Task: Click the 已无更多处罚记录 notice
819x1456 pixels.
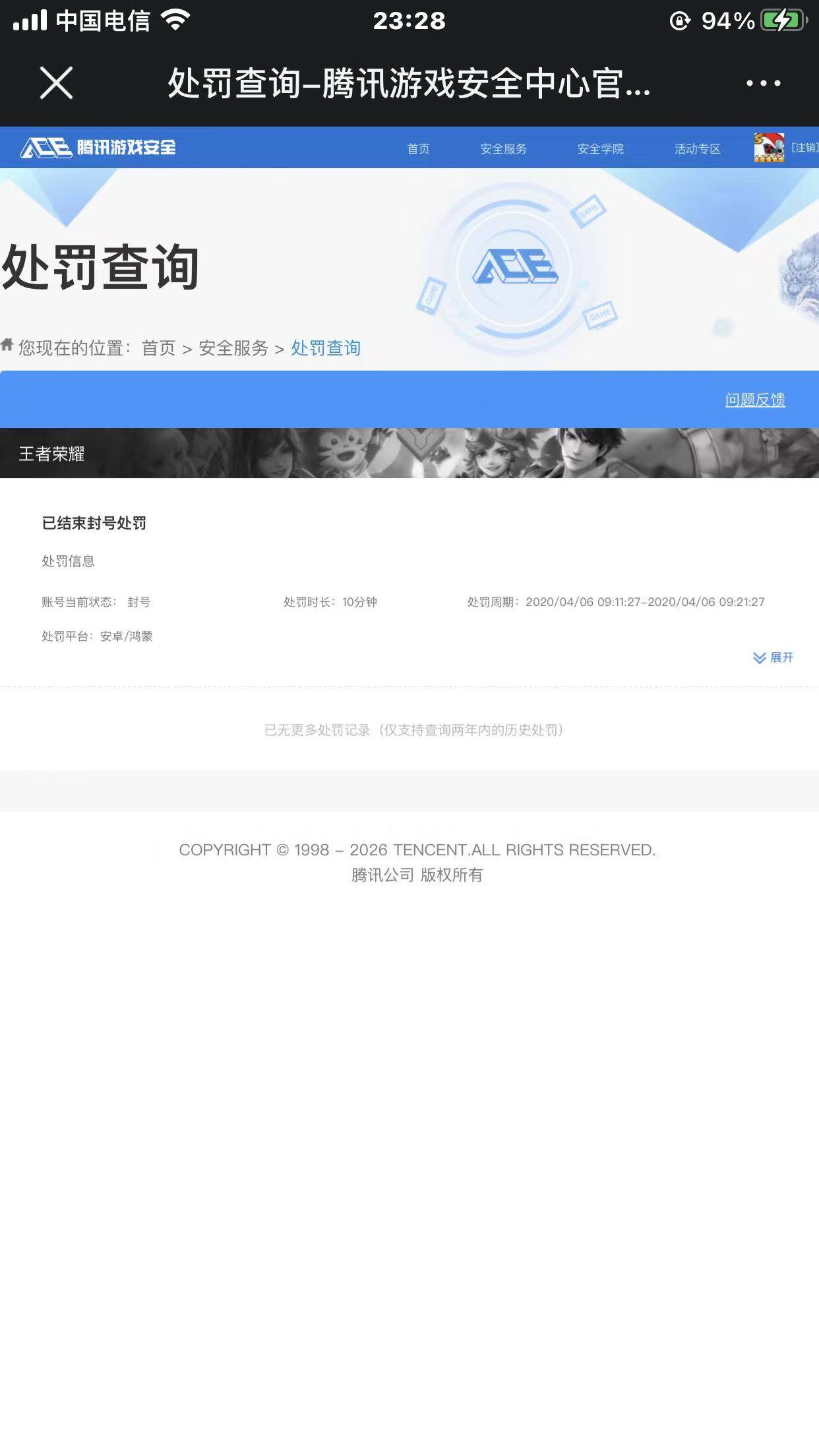Action: (413, 730)
